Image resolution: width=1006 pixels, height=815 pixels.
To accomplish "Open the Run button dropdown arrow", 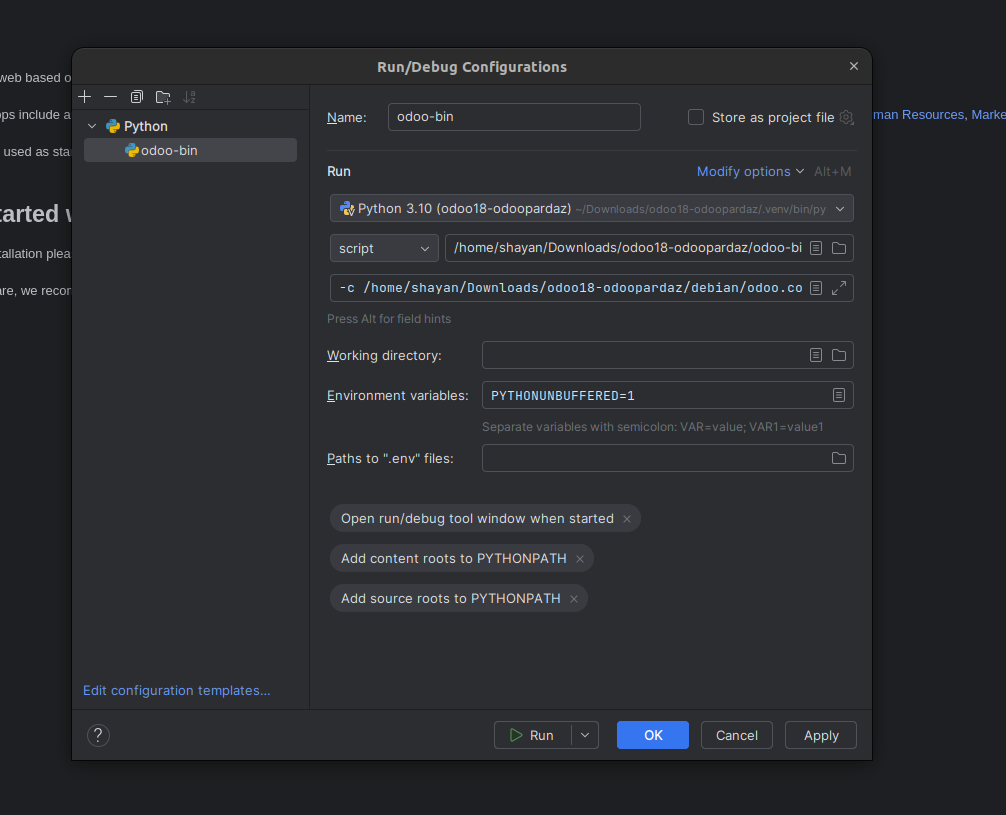I will tap(585, 735).
